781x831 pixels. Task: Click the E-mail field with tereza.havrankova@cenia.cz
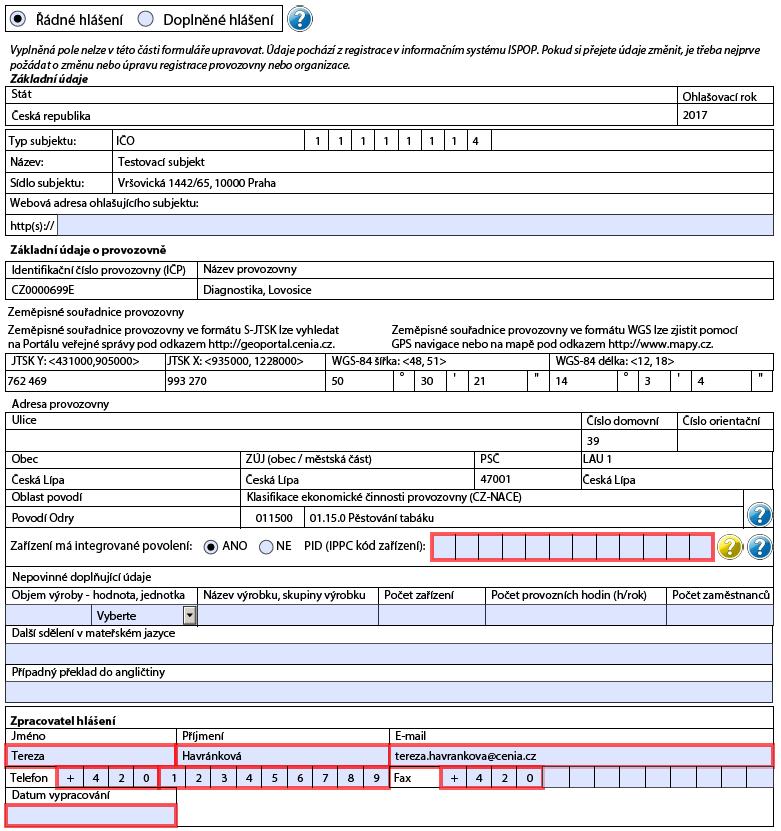coord(581,756)
